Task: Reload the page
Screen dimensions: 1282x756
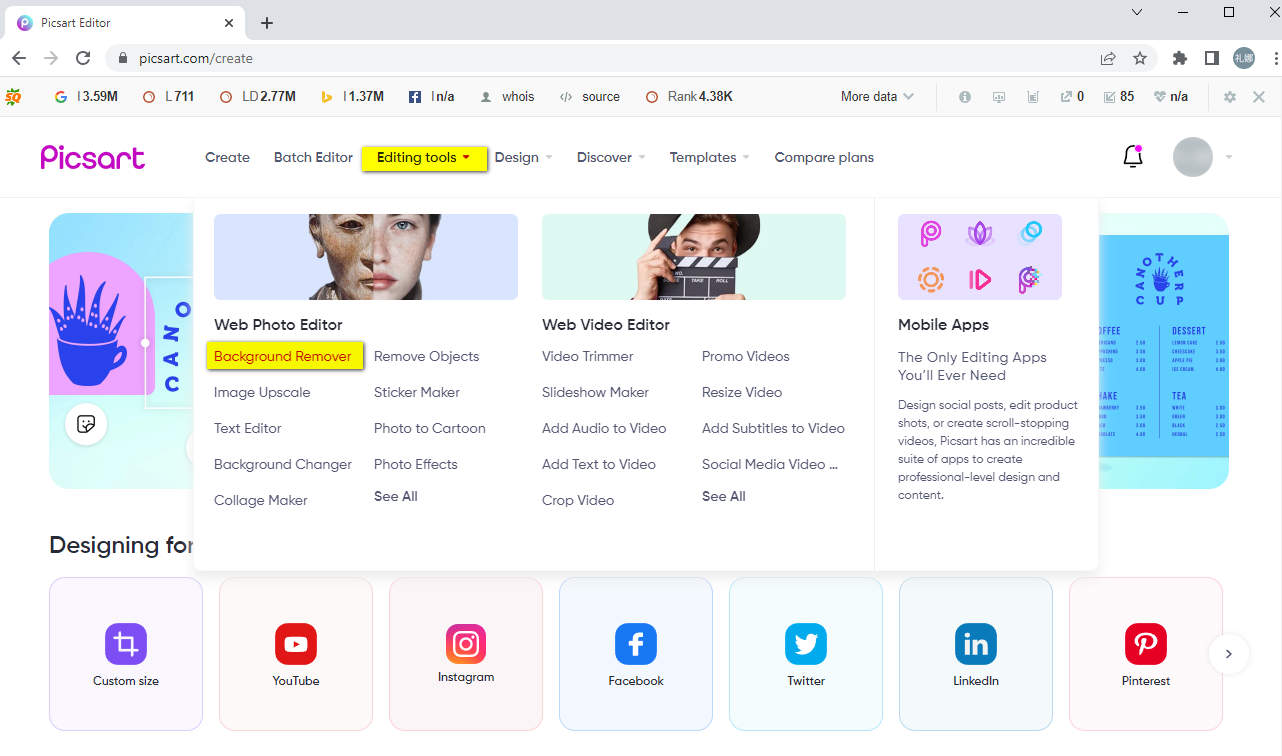Action: coord(83,58)
